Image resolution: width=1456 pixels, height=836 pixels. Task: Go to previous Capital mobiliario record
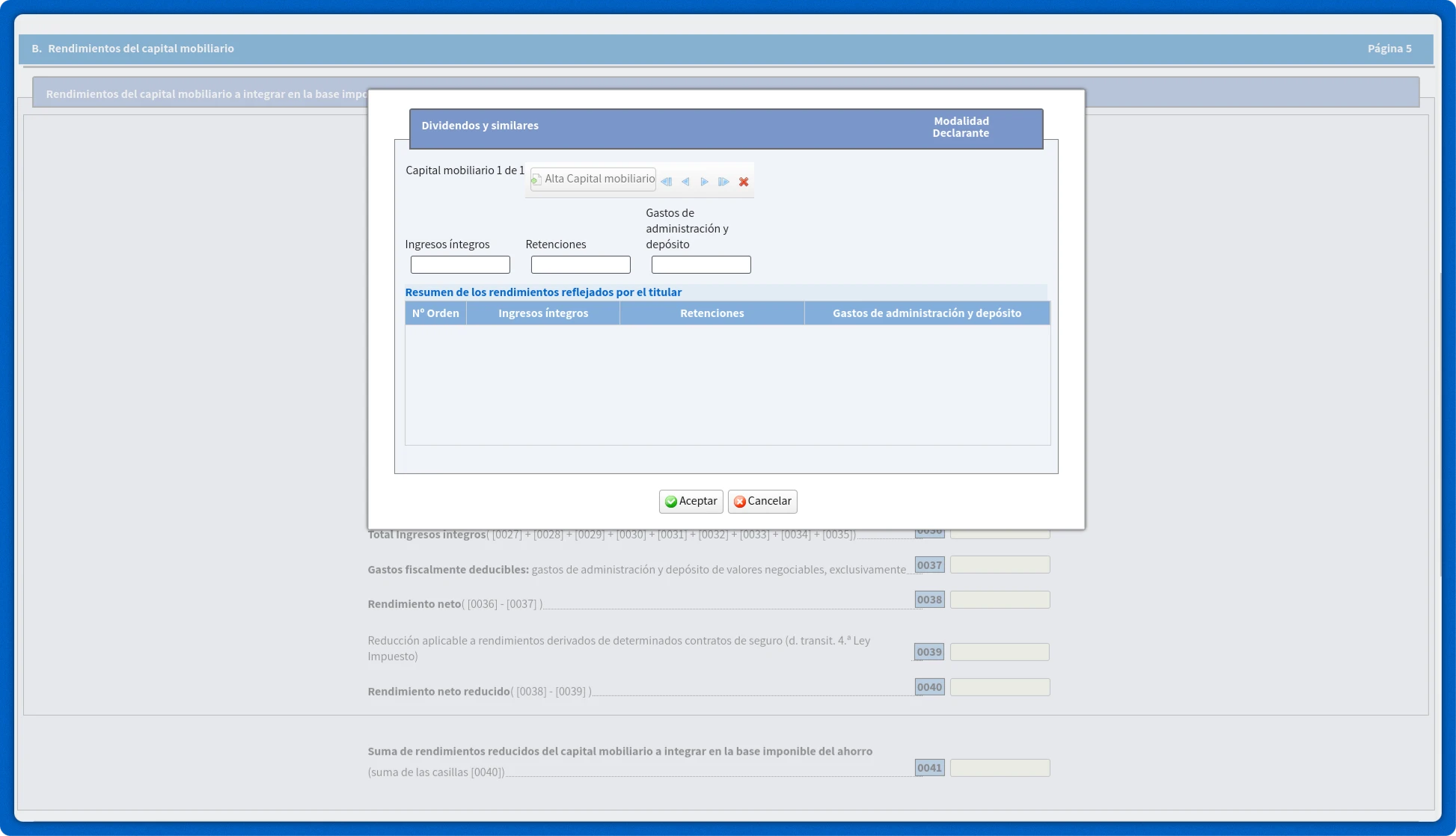point(685,182)
